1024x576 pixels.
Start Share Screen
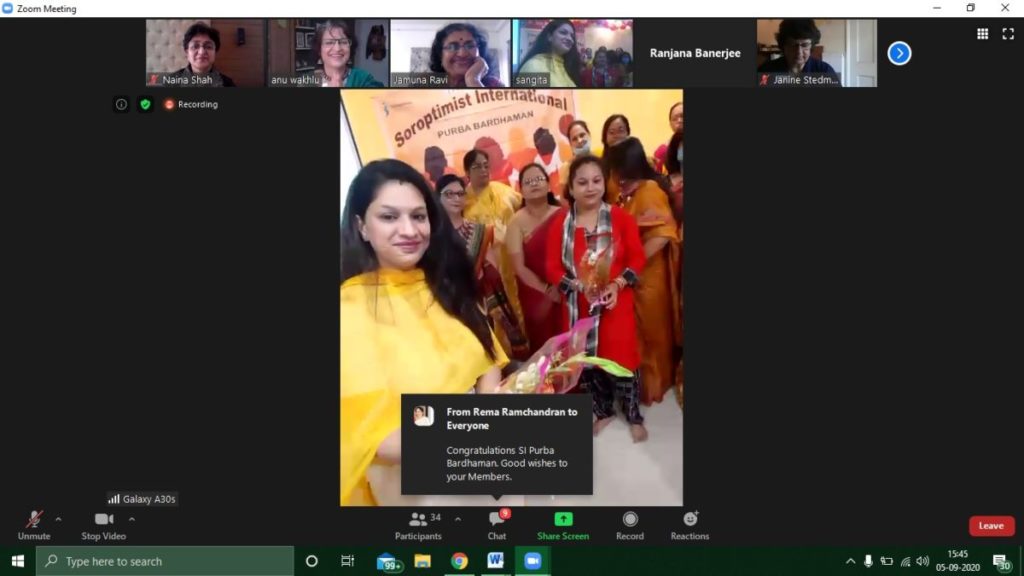tap(563, 525)
